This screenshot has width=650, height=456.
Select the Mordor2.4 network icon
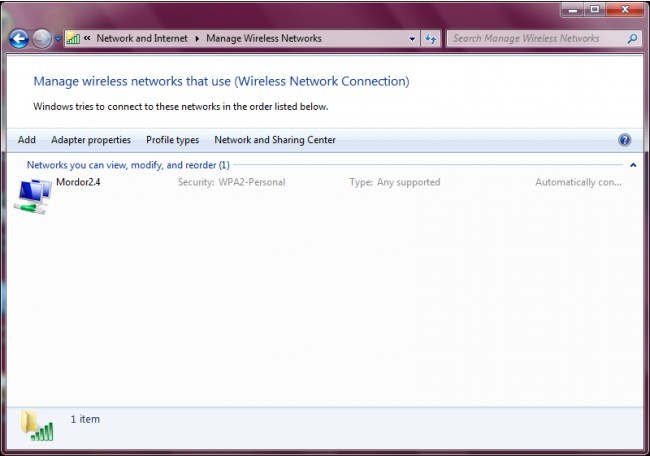33,196
